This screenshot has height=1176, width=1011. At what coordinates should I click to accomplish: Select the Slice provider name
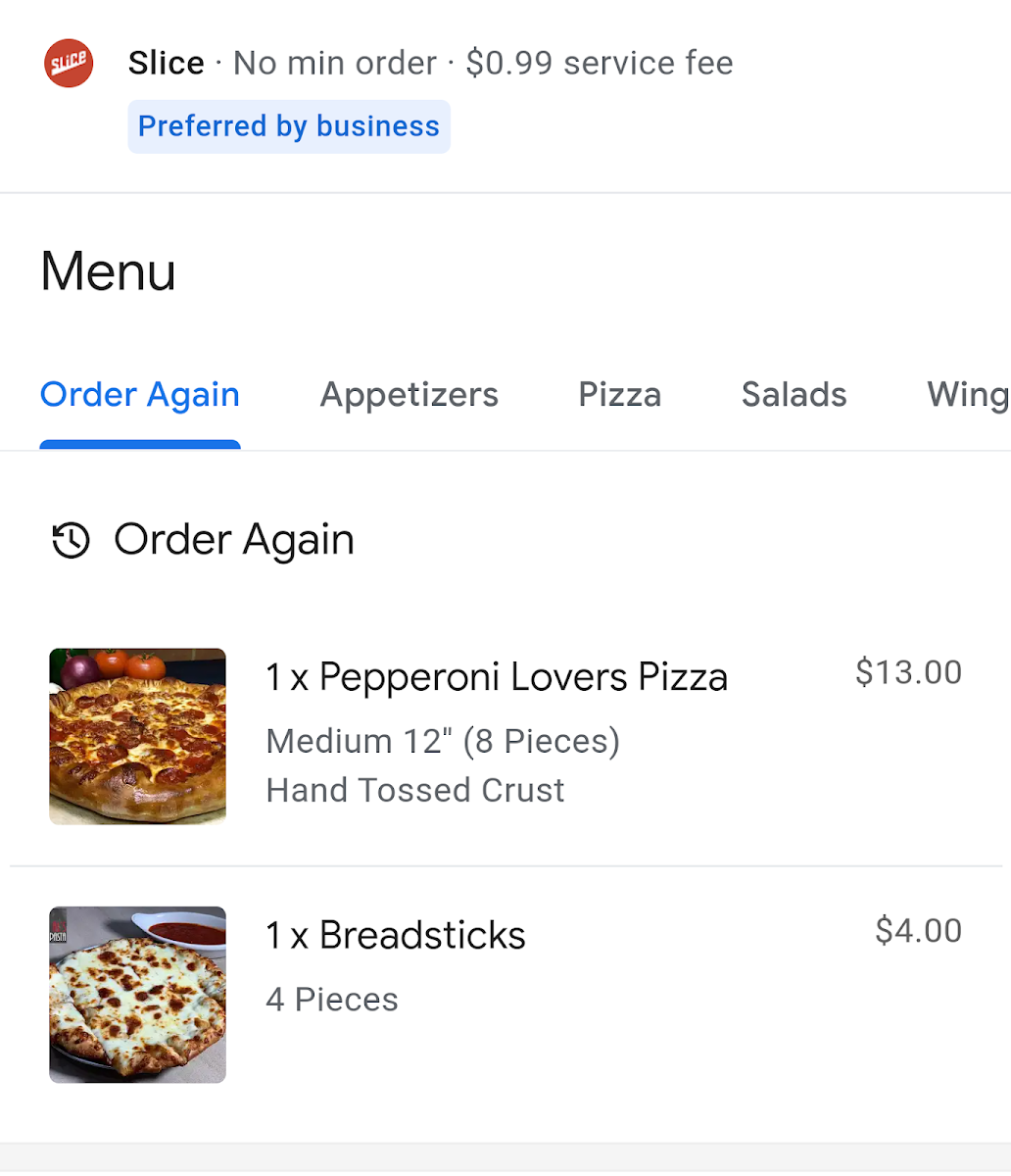click(166, 64)
